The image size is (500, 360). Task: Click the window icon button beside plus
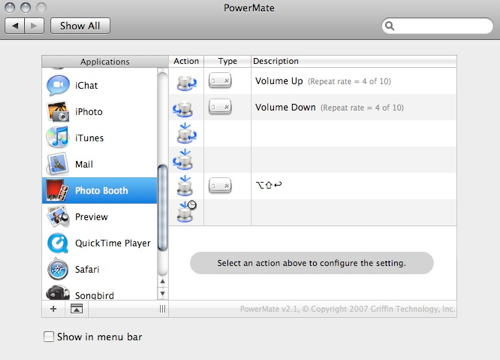[77, 309]
